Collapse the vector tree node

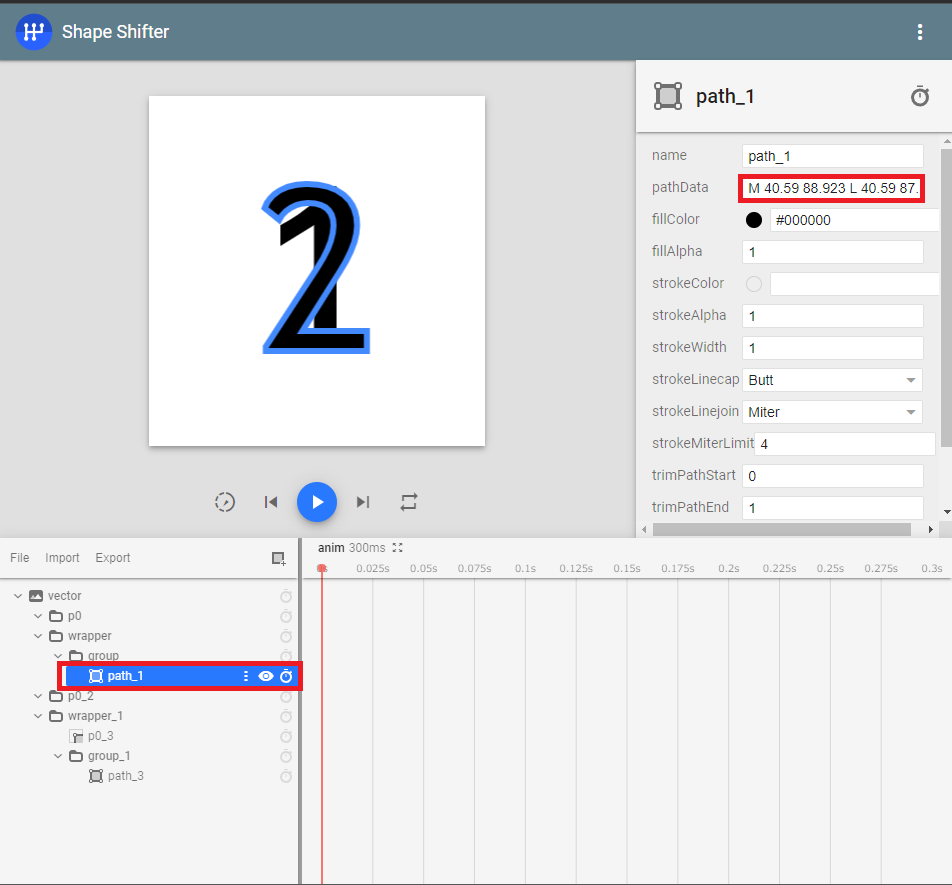pyautogui.click(x=18, y=596)
